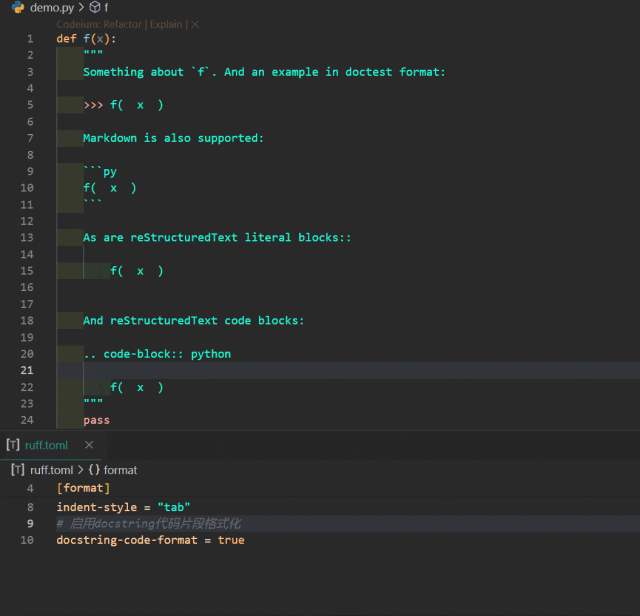Click the "tab" string value
Image resolution: width=640 pixels, height=616 pixels.
point(174,507)
